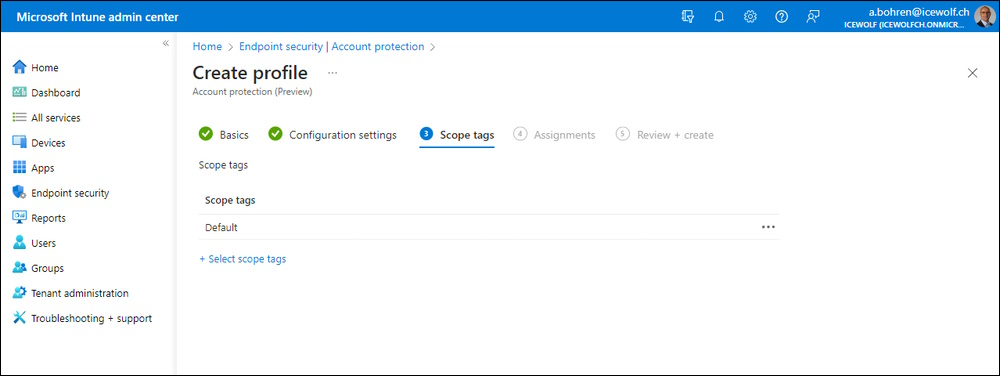Go to the Basics step
Screen dimensions: 1000x376
pos(224,135)
